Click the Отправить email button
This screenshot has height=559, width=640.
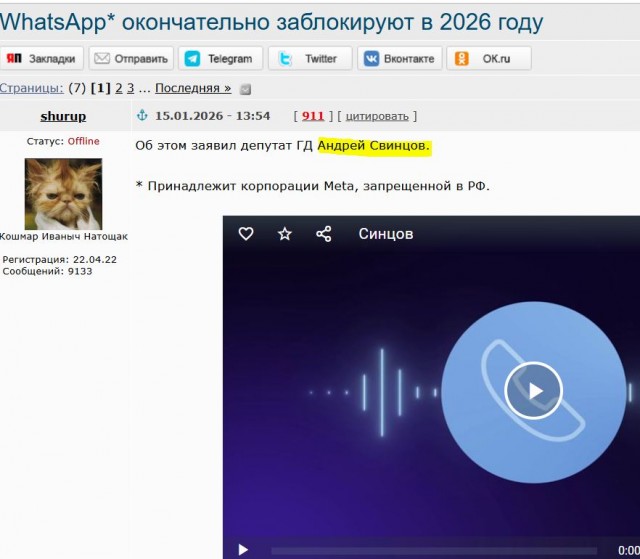[131, 58]
